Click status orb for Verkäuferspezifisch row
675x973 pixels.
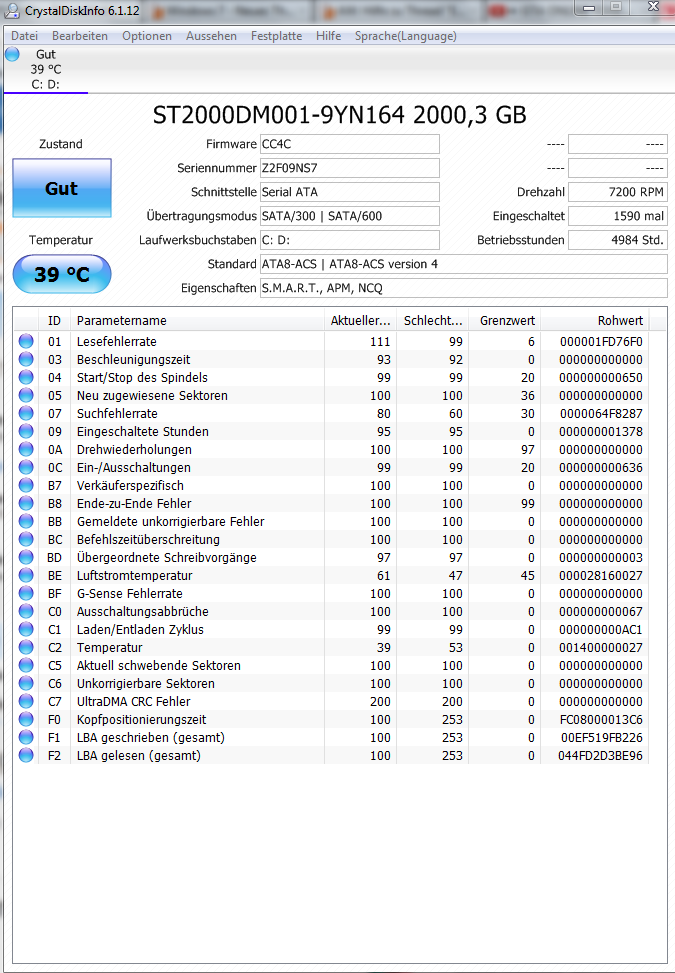pos(26,485)
